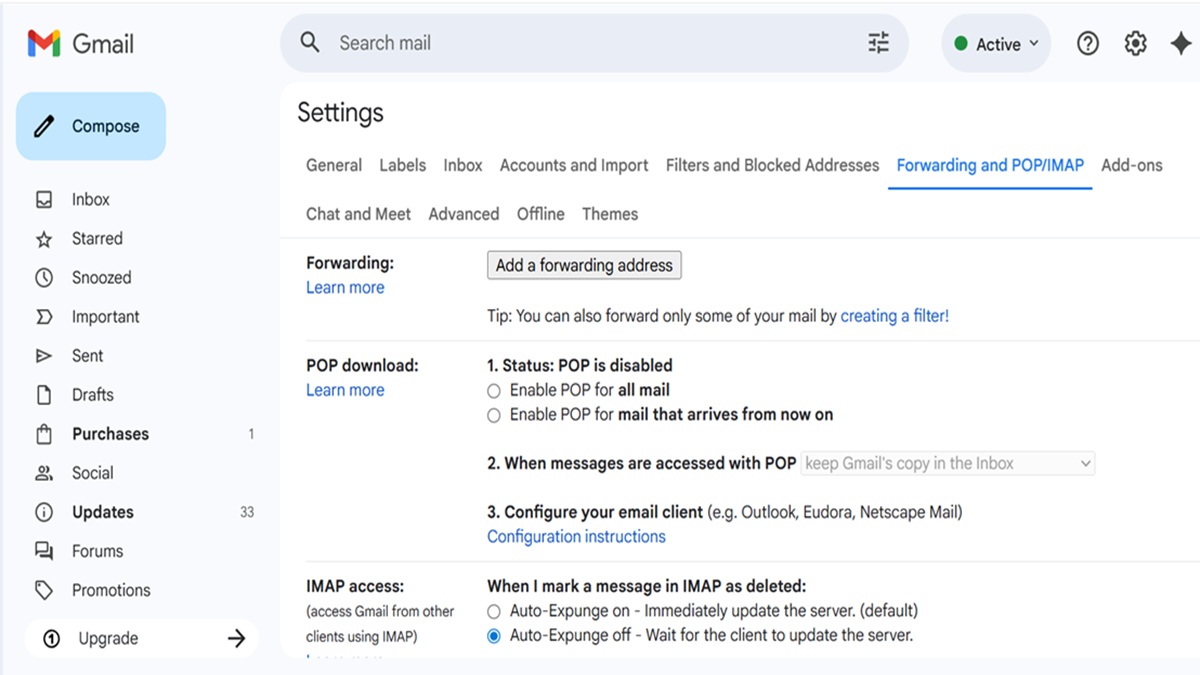
Task: Open search filter options icon
Action: (x=878, y=43)
